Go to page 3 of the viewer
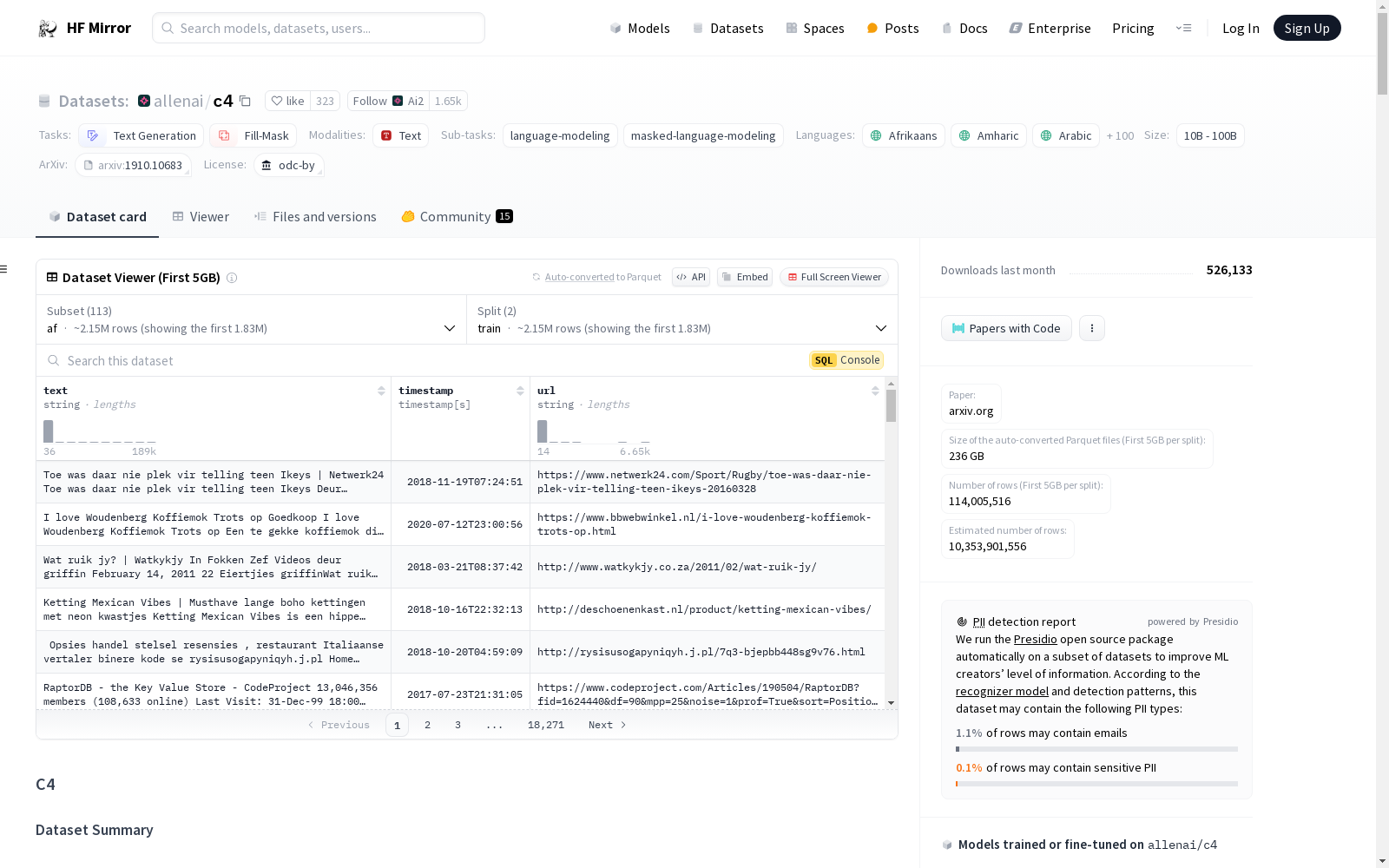This screenshot has width=1389, height=868. pyautogui.click(x=458, y=725)
